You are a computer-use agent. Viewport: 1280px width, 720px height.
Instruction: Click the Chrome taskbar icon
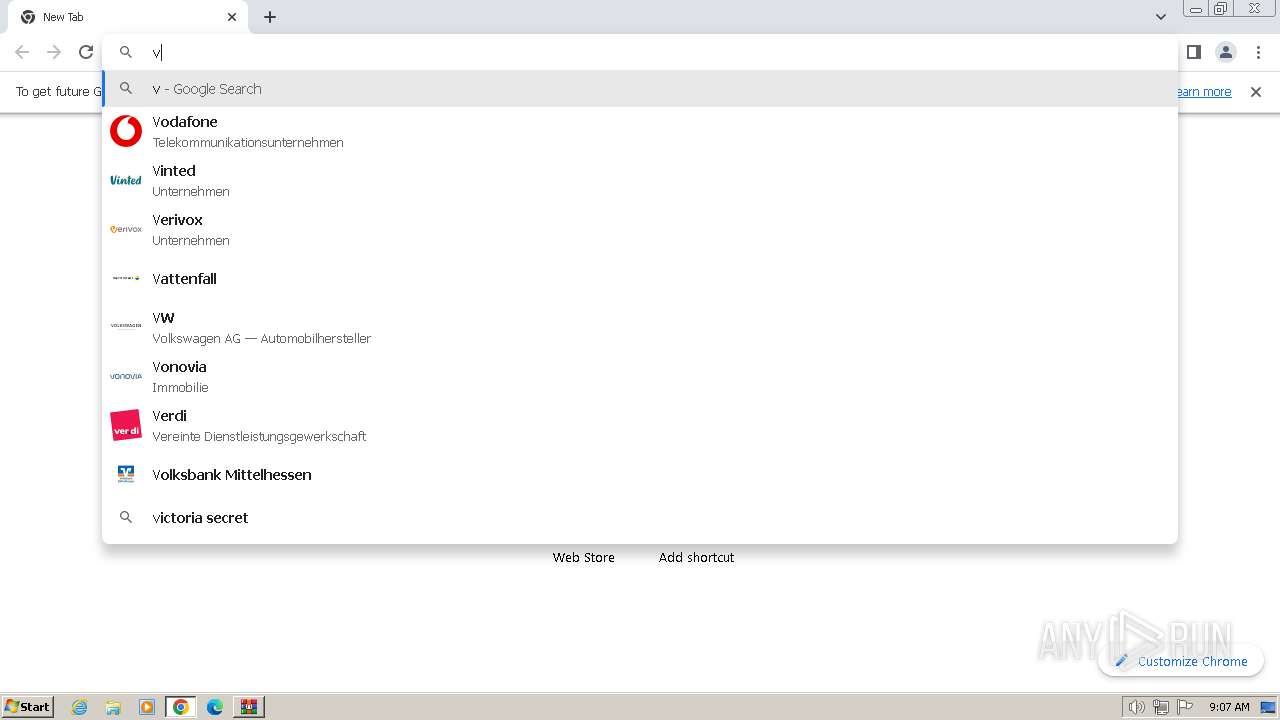[x=181, y=707]
